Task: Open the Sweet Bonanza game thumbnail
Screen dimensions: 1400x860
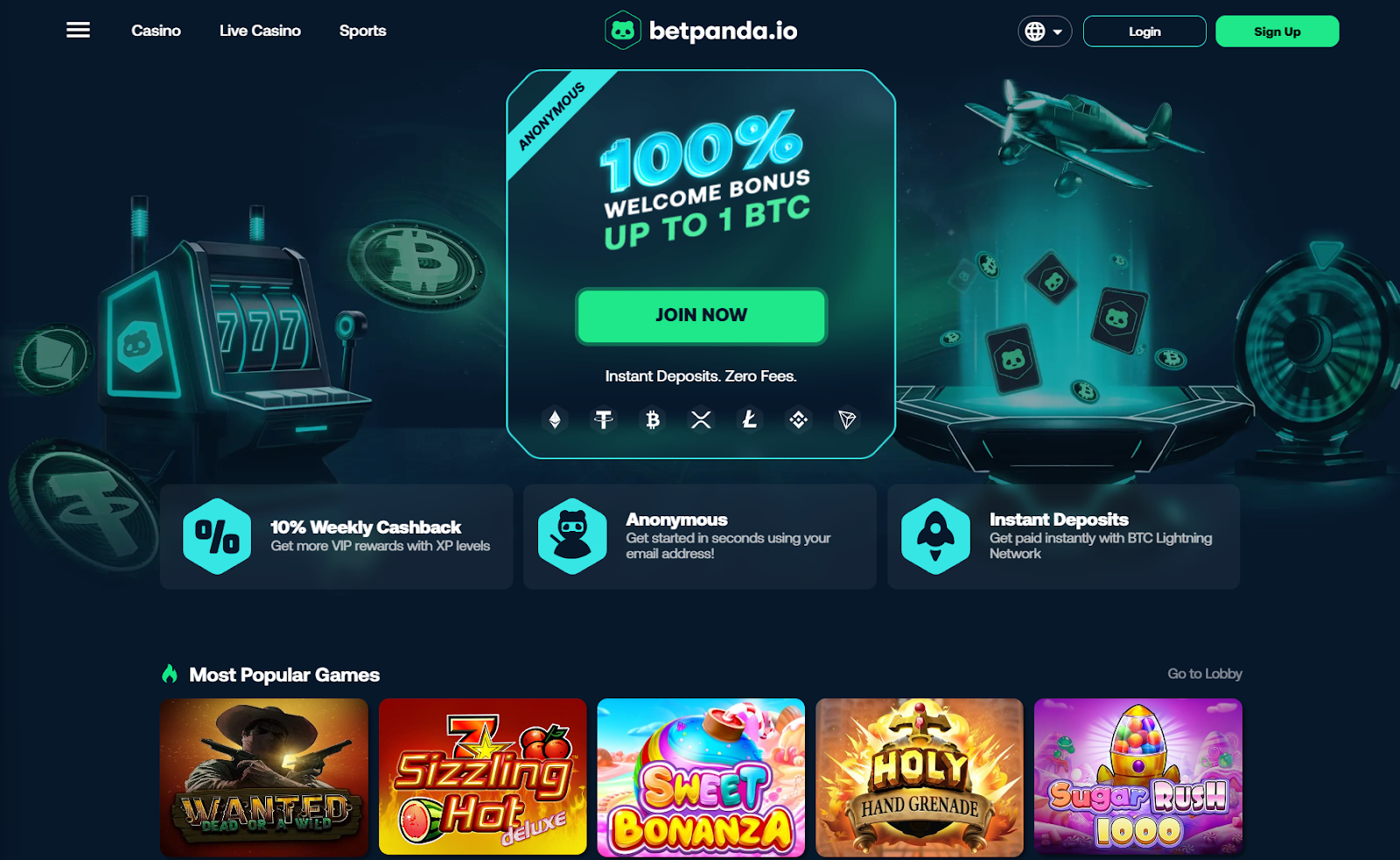Action: [x=701, y=777]
